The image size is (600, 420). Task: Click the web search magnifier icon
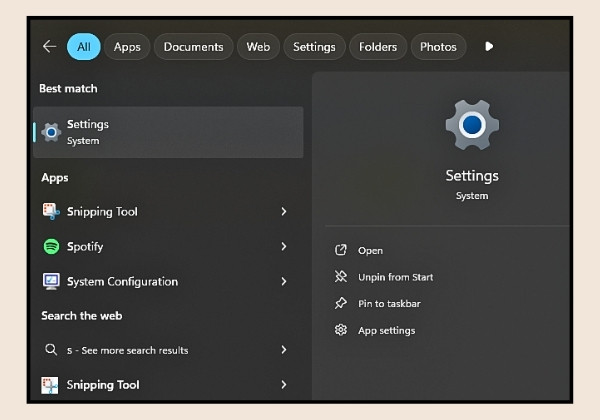[x=51, y=350]
